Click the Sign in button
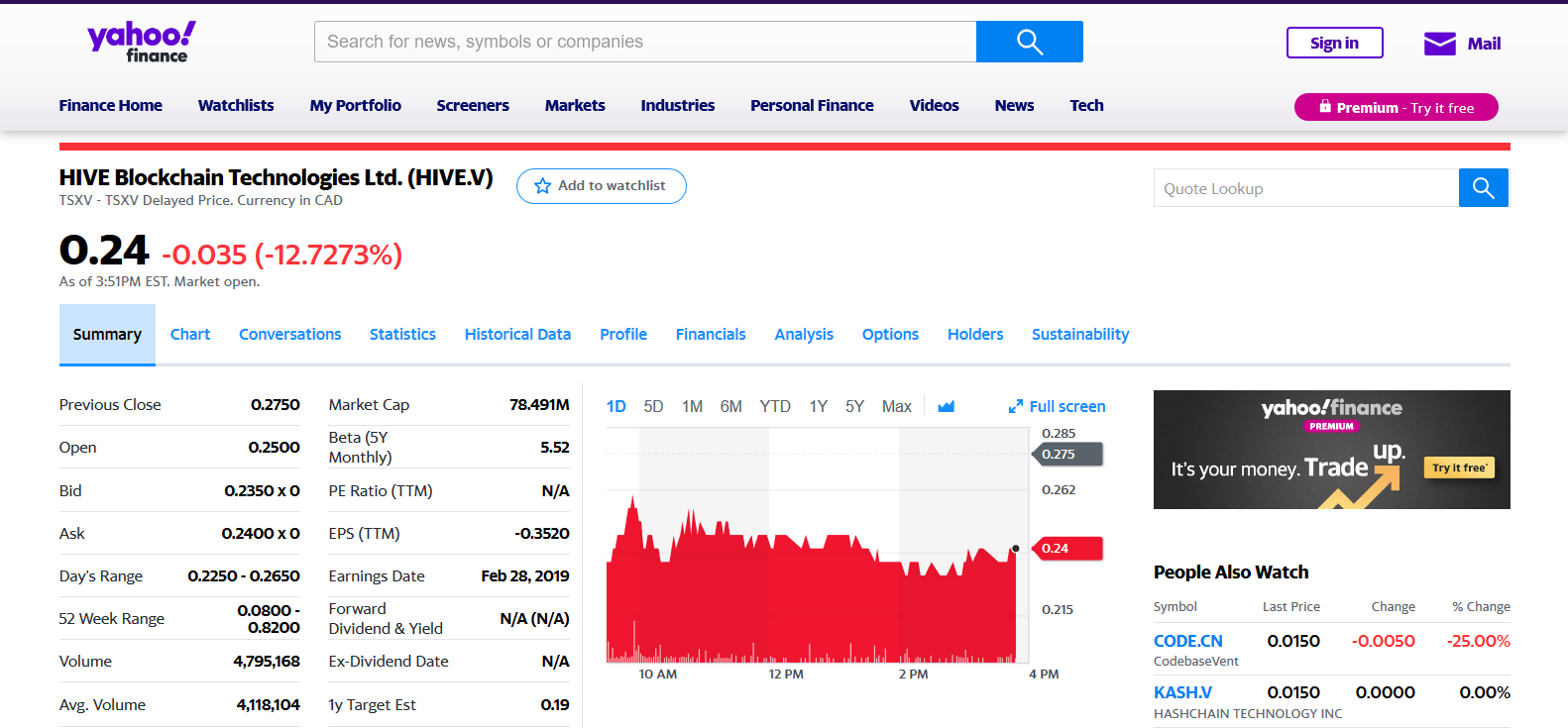Screen dimensions: 1568x728 [x=1334, y=43]
